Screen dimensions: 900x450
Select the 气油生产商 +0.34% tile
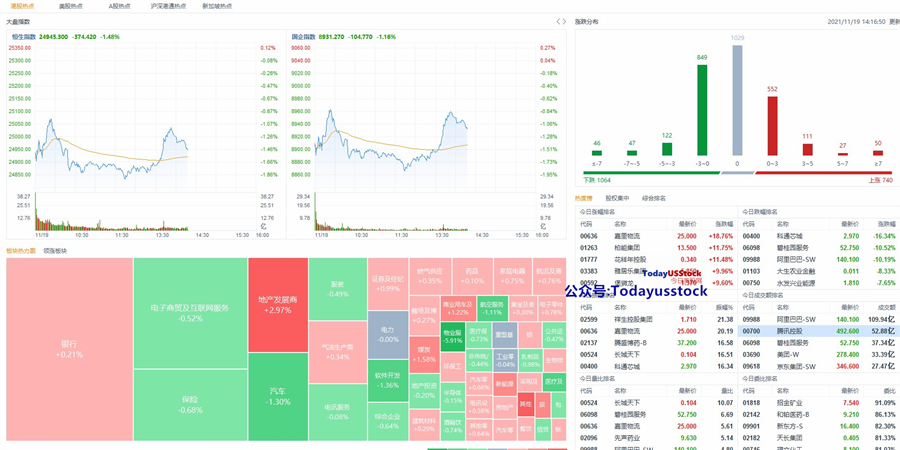click(x=338, y=352)
